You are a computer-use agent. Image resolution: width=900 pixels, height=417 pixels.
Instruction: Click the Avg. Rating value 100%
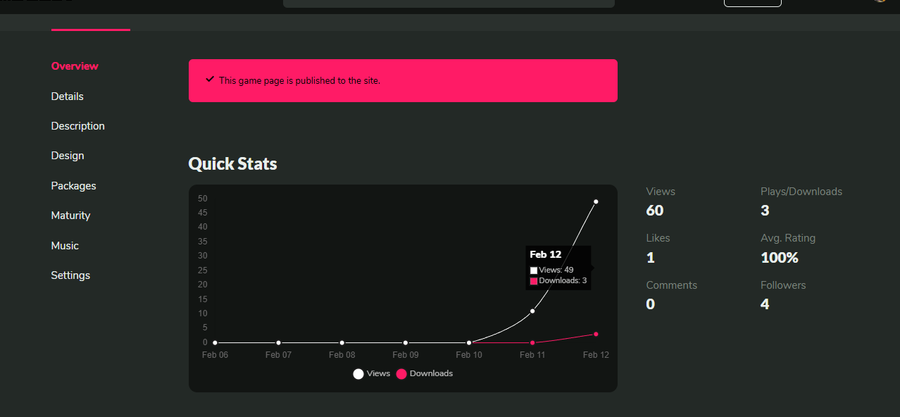(779, 258)
